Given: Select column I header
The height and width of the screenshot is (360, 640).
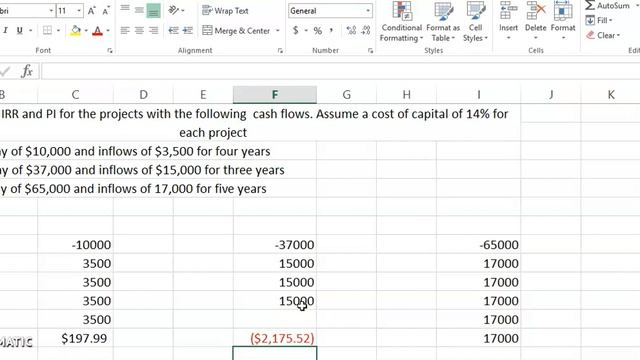Looking at the screenshot, I should pyautogui.click(x=478, y=95).
